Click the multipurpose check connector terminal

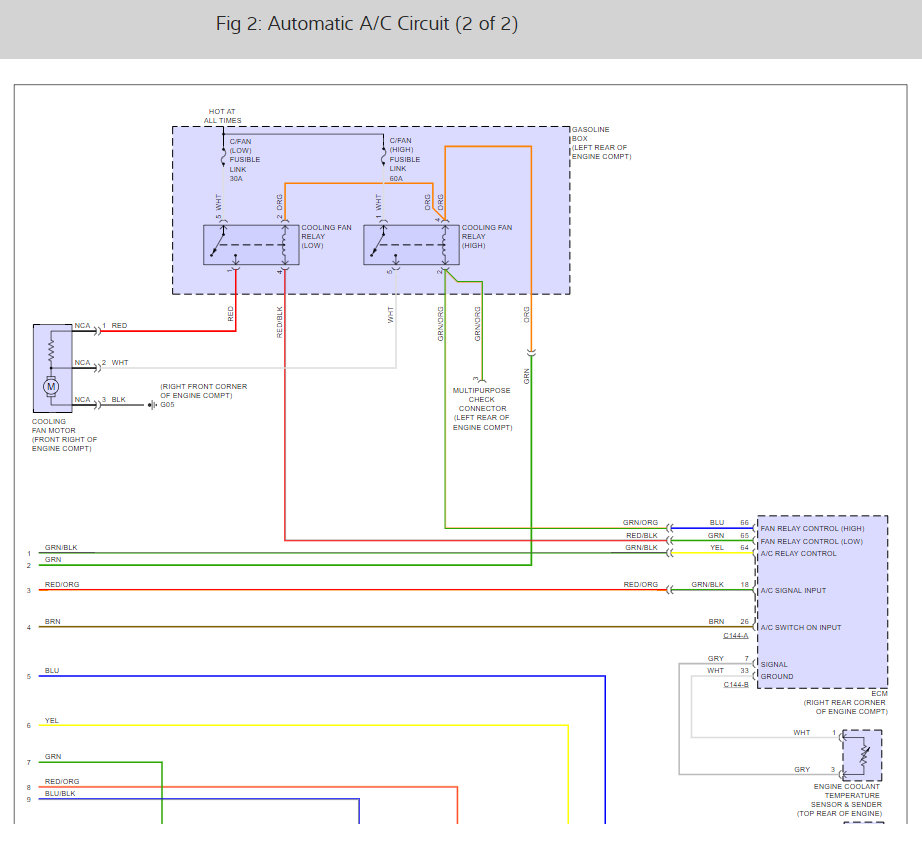tap(482, 381)
